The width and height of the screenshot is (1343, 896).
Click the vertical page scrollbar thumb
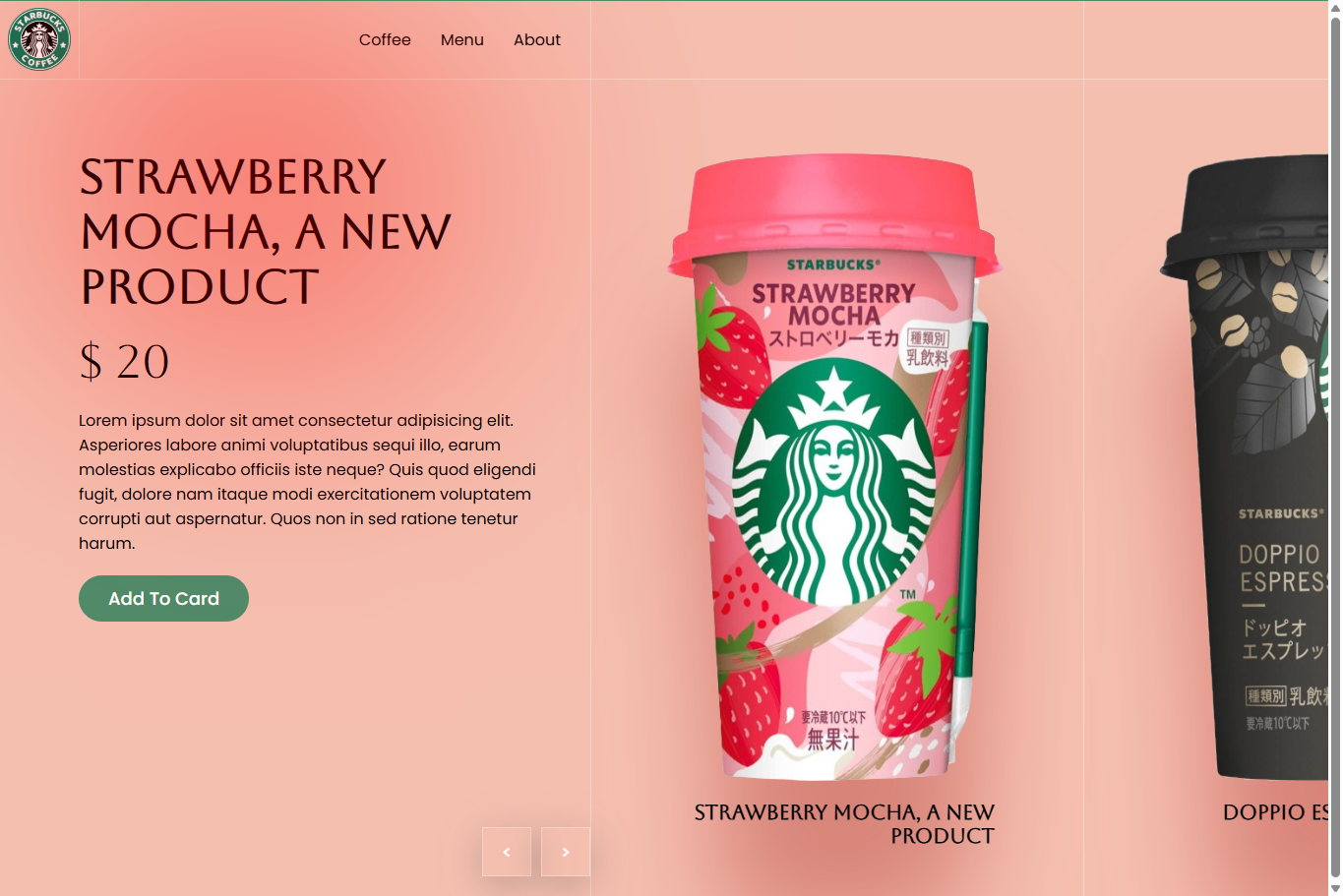coord(1335,448)
